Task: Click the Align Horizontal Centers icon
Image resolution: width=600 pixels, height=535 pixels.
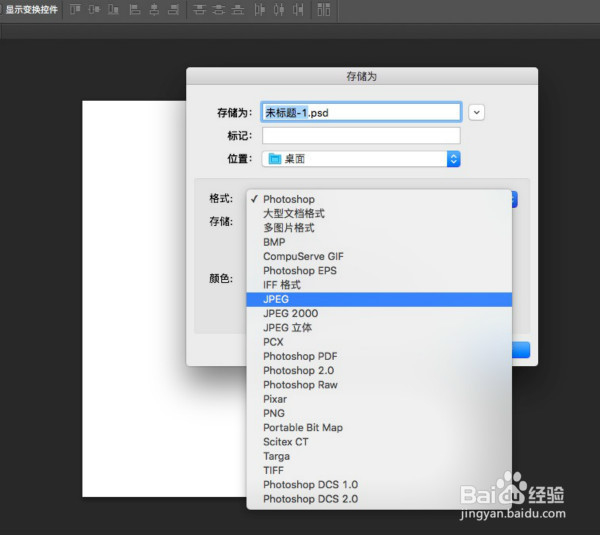Action: [x=154, y=9]
